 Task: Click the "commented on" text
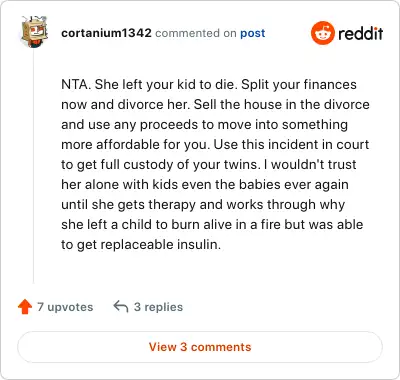[x=196, y=33]
